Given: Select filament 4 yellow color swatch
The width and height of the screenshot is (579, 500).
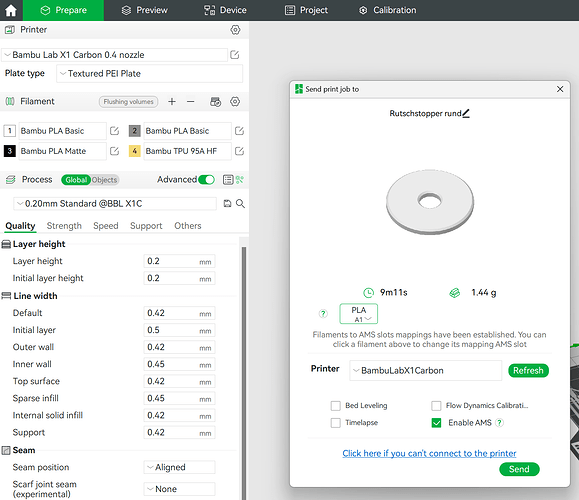Looking at the screenshot, I should pos(134,151).
